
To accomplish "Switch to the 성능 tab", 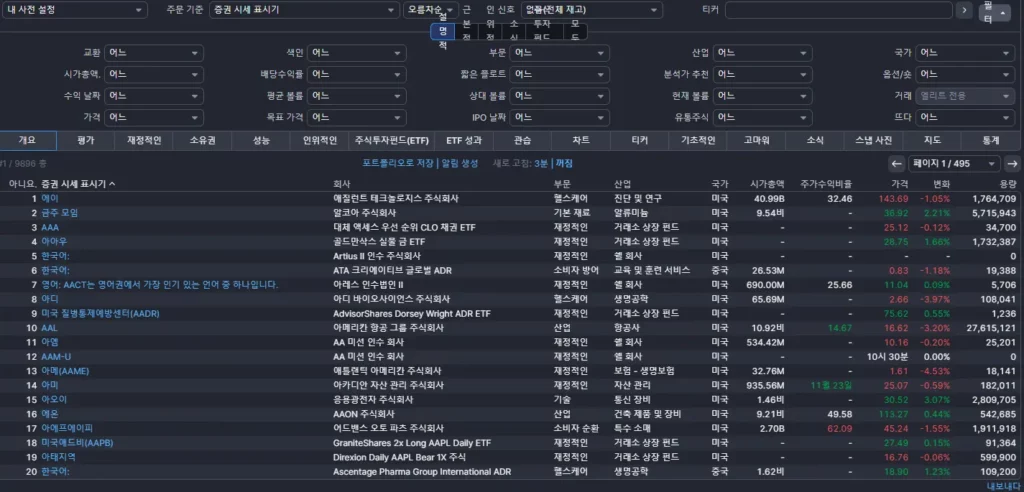I will pos(261,140).
